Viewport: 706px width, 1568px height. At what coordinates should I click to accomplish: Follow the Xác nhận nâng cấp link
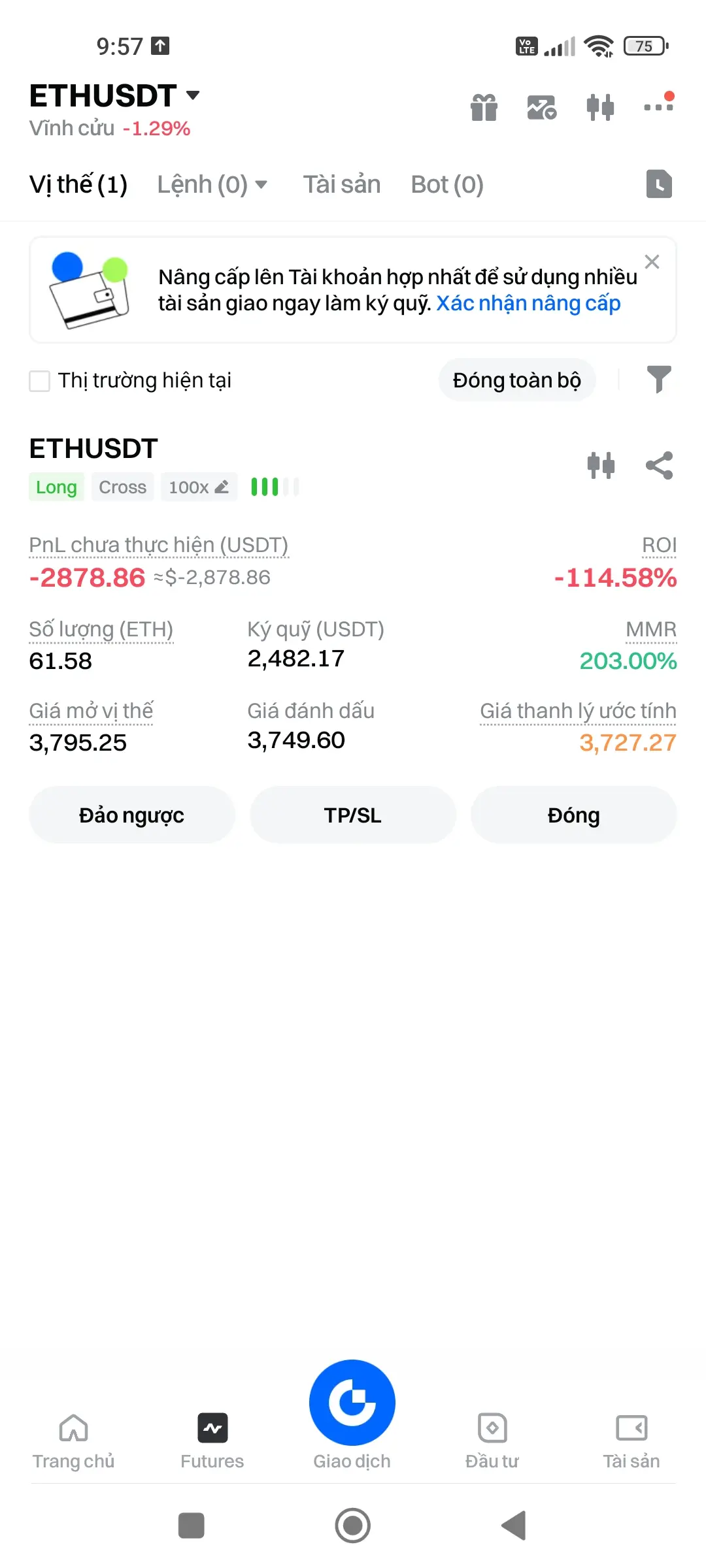(528, 304)
